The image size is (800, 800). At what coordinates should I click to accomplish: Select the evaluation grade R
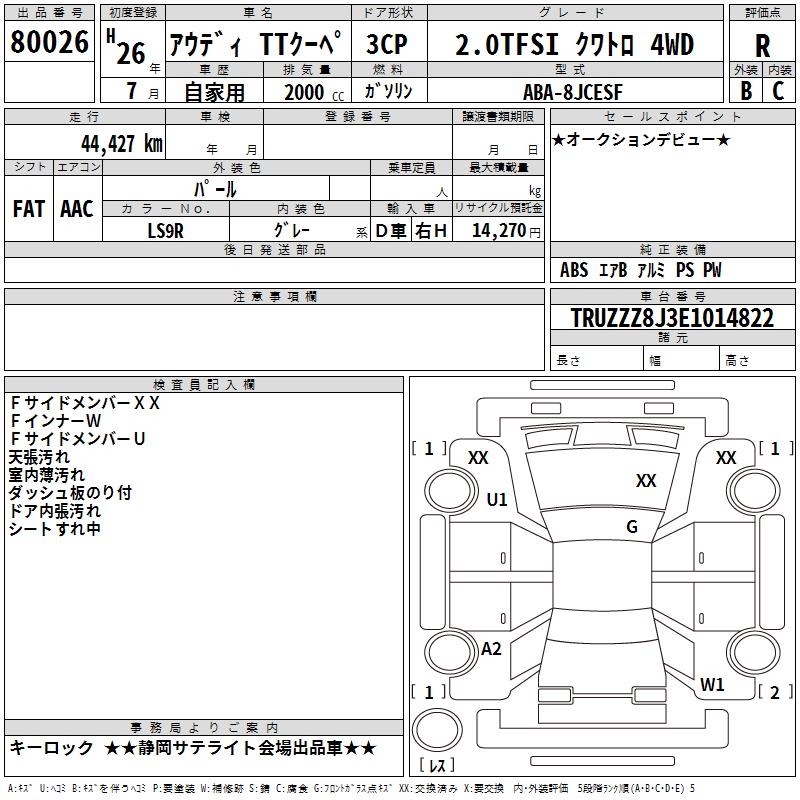coord(762,45)
